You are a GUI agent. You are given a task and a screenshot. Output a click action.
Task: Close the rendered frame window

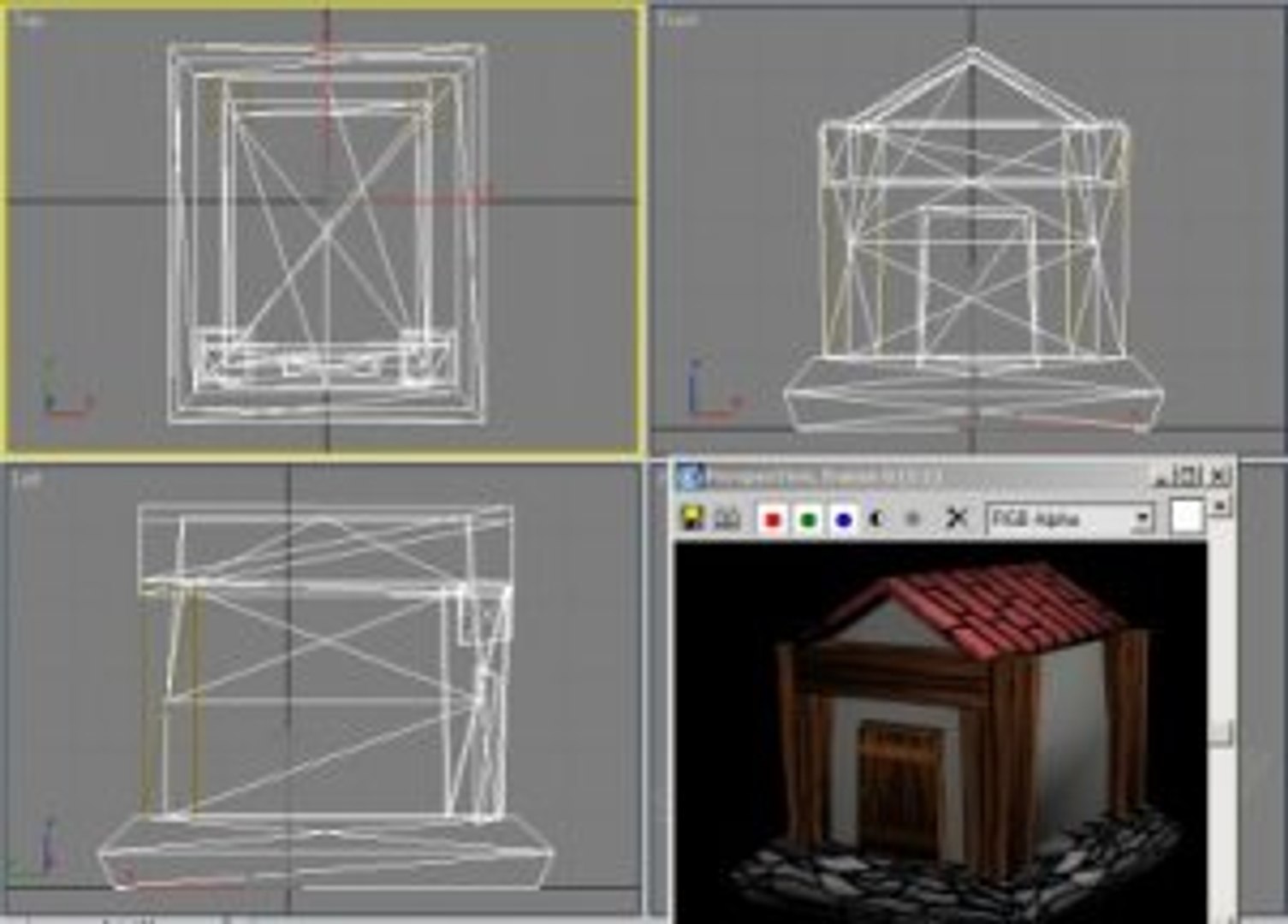(1219, 475)
